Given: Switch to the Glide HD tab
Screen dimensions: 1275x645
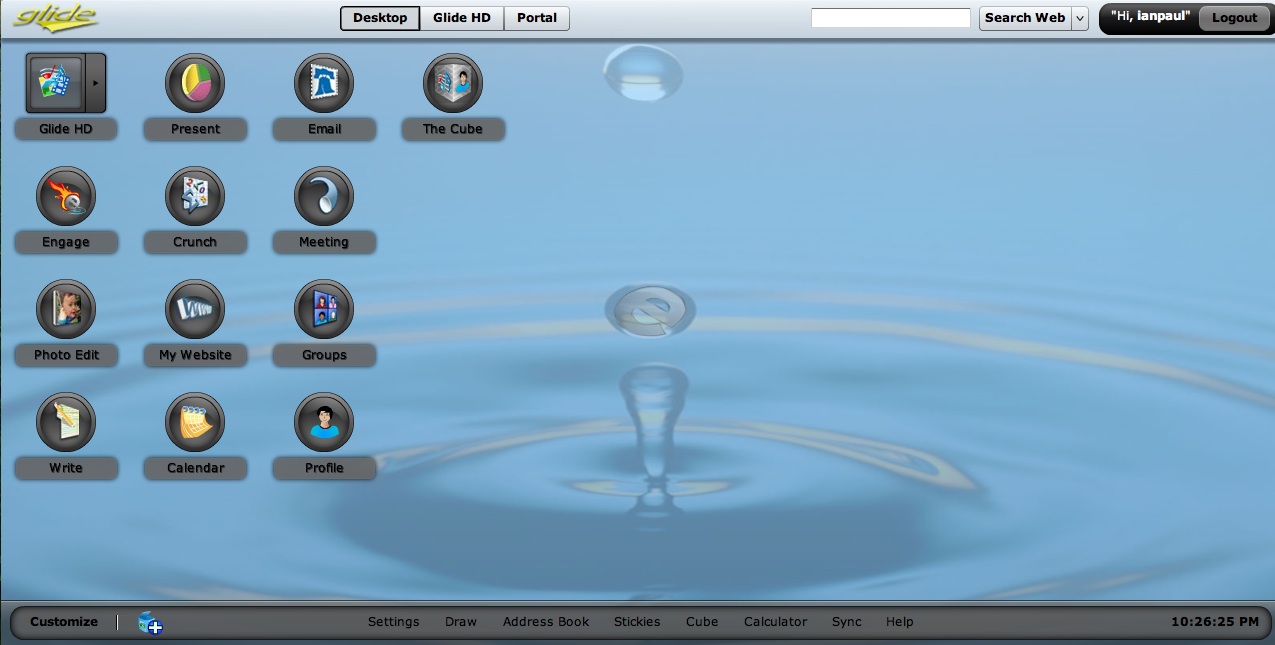Looking at the screenshot, I should (x=461, y=18).
